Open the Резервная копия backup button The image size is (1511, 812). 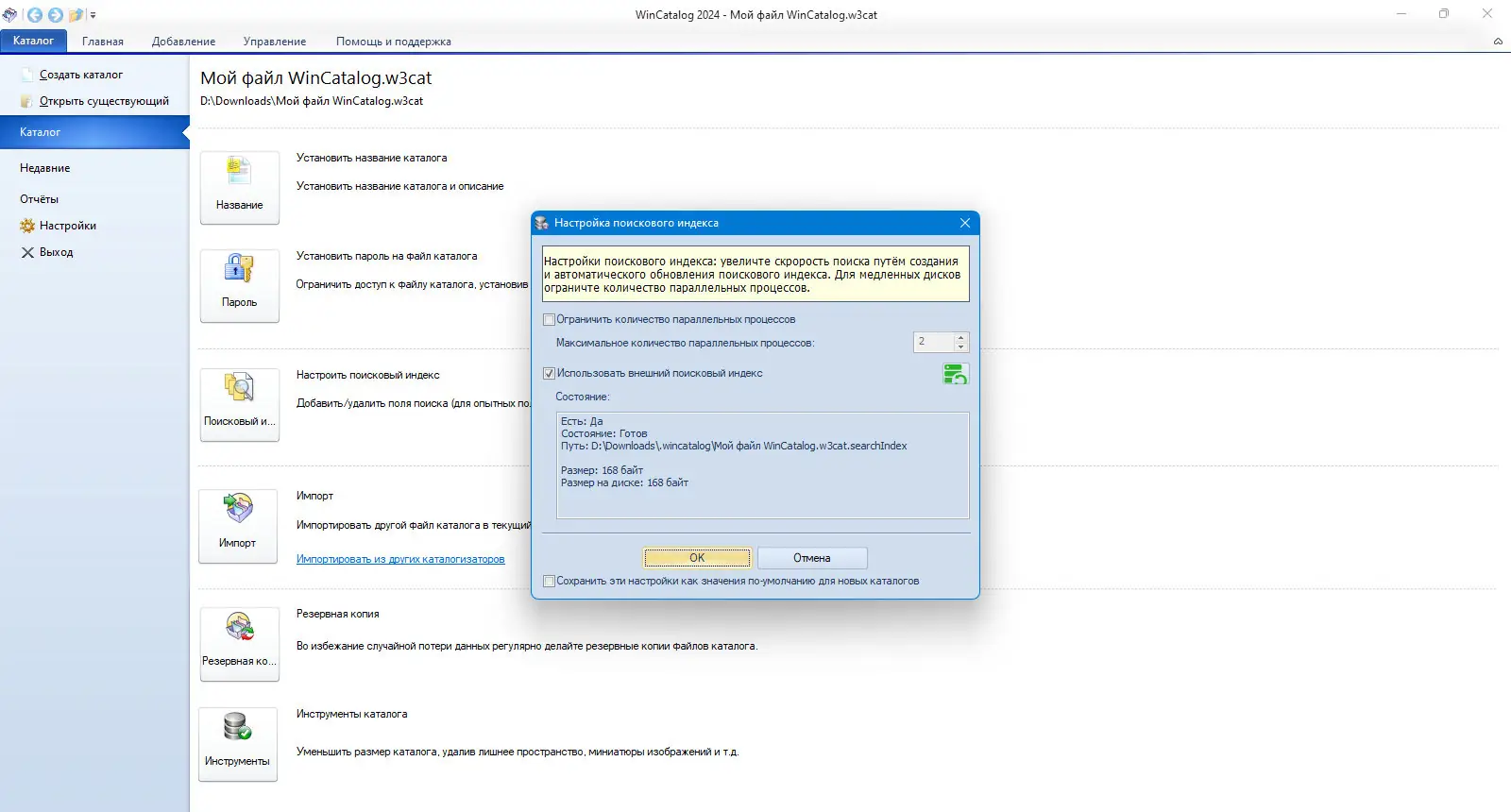[239, 644]
